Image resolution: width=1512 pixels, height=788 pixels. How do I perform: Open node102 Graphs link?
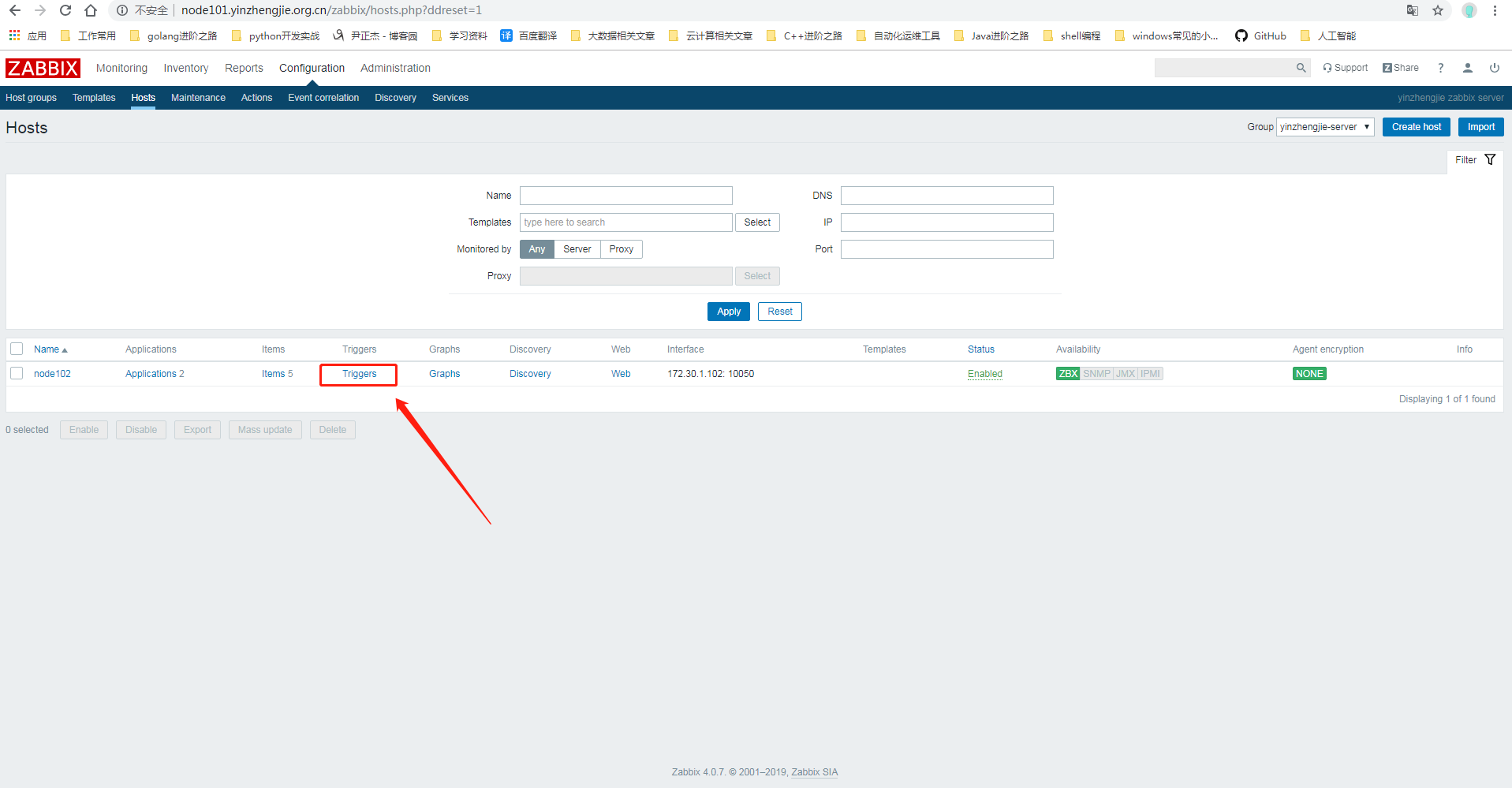(444, 374)
